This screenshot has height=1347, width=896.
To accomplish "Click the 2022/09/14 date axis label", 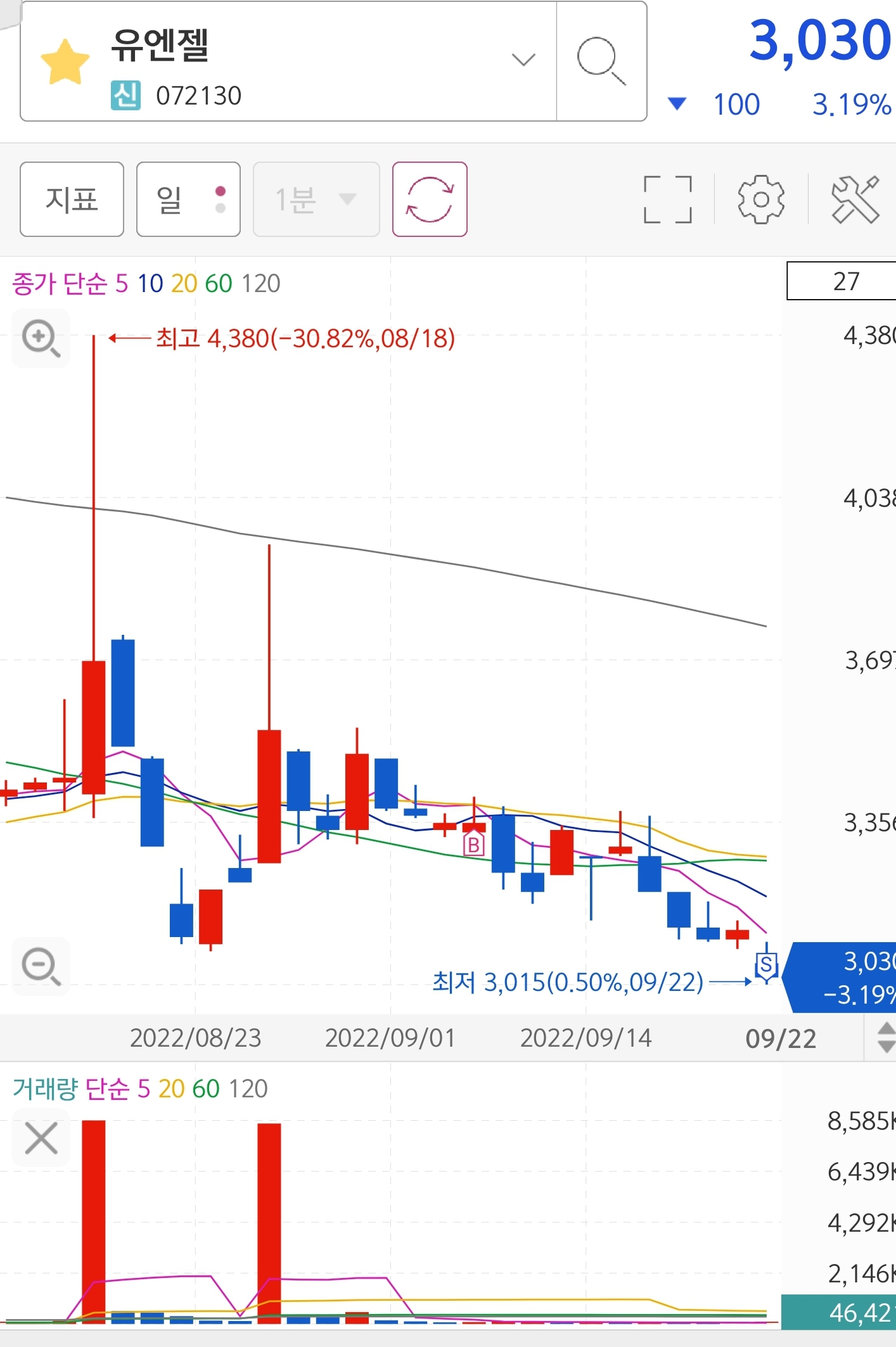I will 586,1038.
